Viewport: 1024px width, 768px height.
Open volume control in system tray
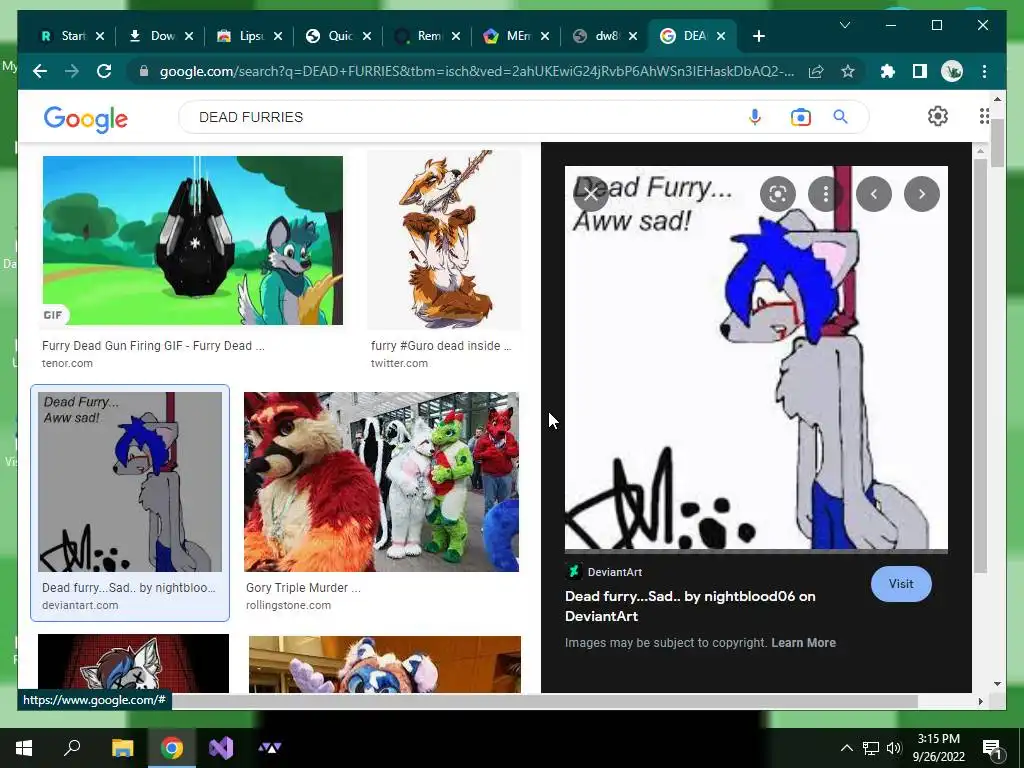coord(894,748)
